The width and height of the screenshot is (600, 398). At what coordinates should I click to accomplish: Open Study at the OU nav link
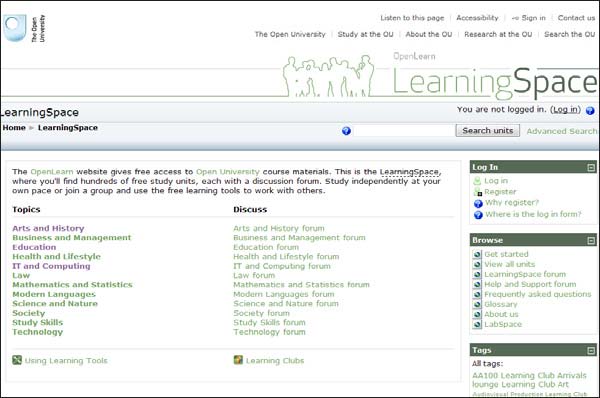coord(365,34)
